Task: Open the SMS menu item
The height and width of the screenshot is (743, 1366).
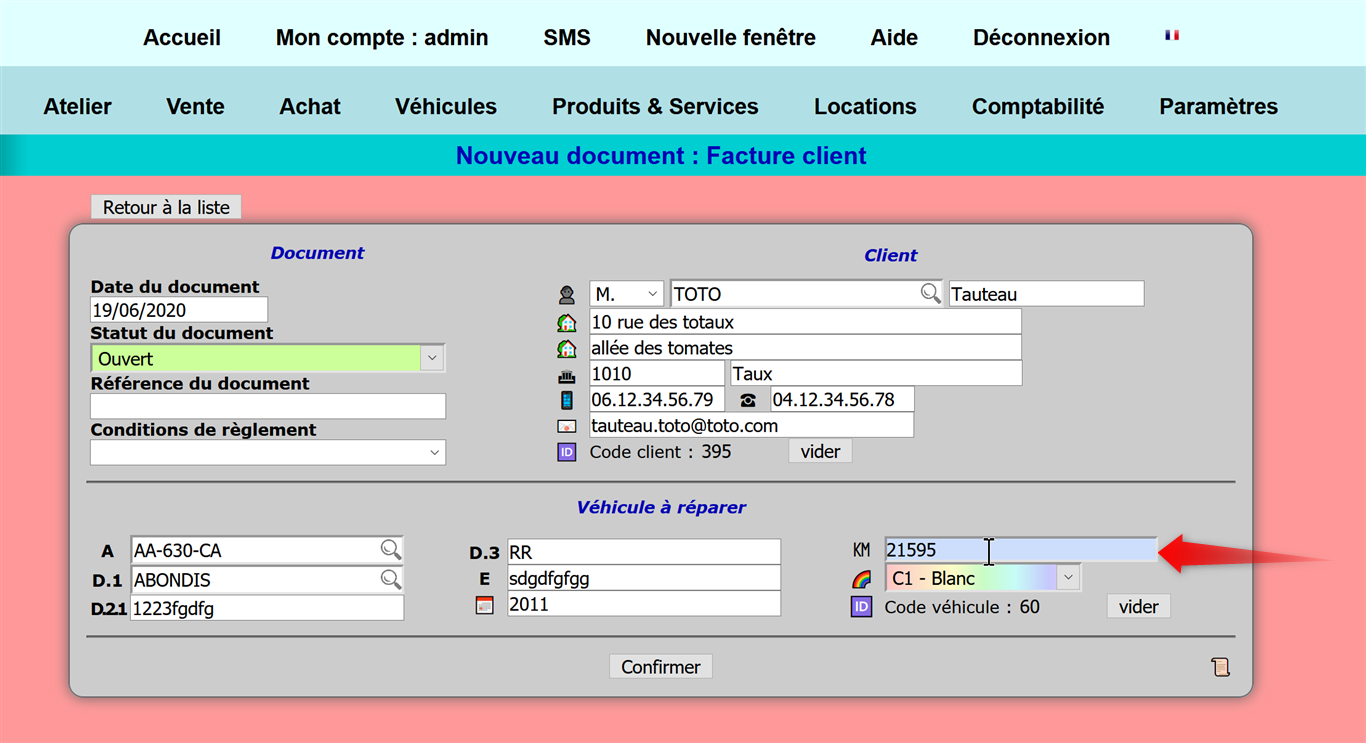Action: coord(567,38)
